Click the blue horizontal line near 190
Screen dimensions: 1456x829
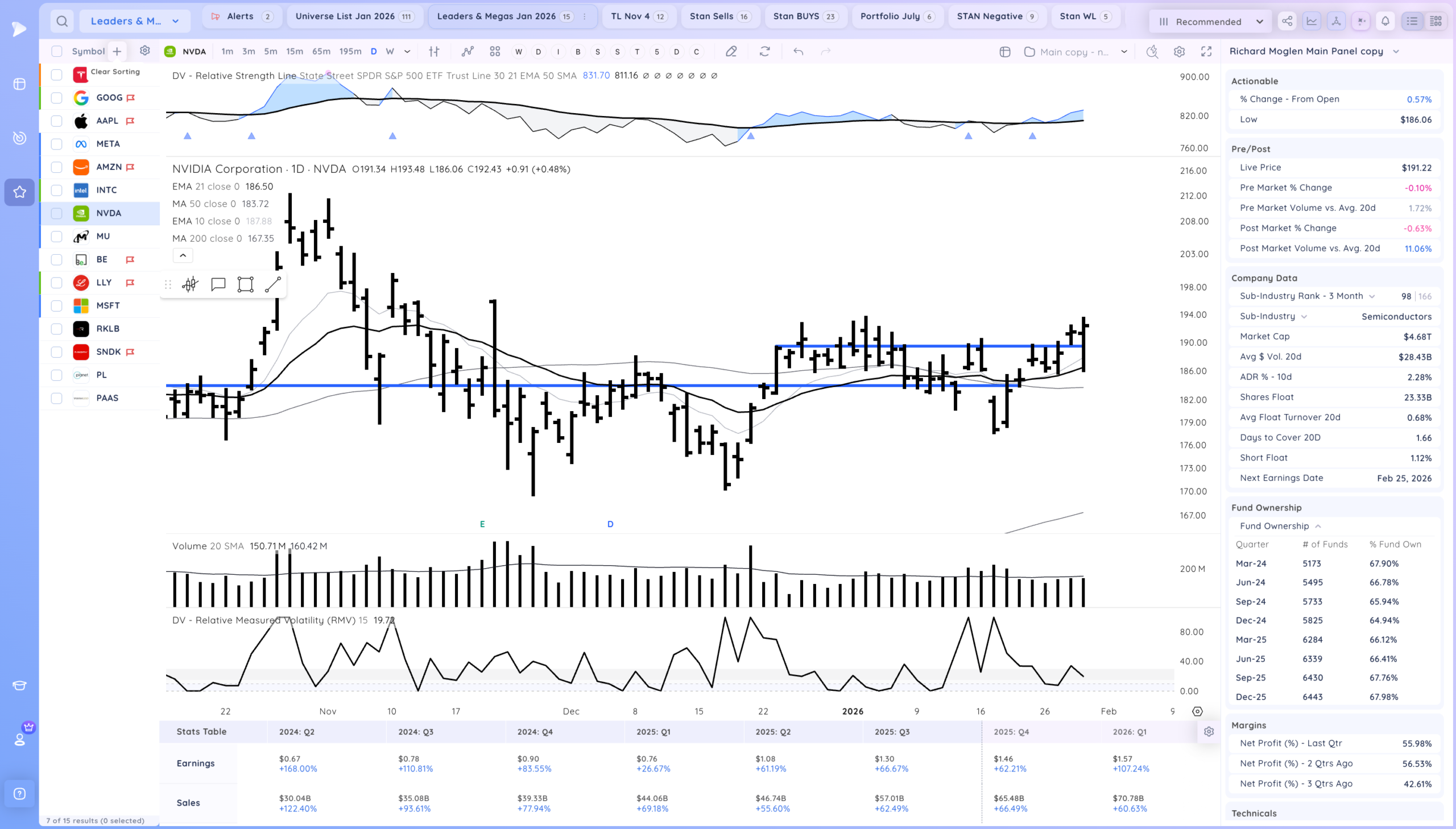click(x=928, y=346)
